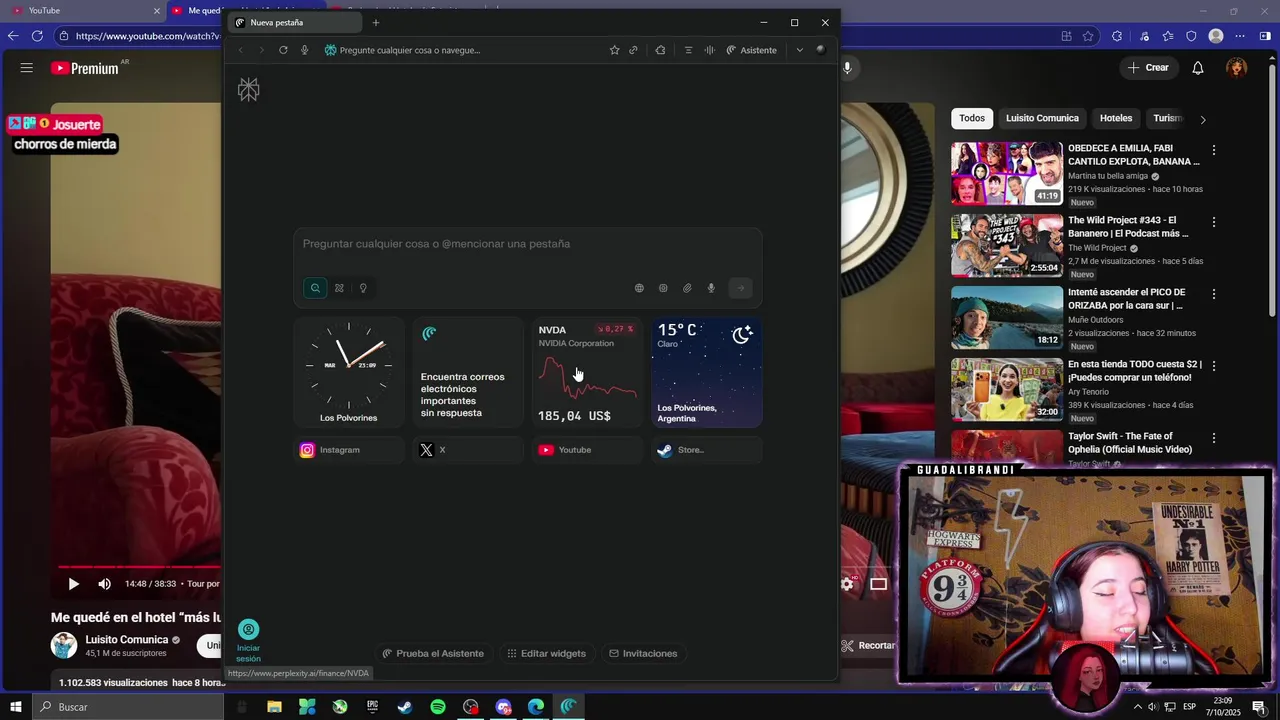This screenshot has width=1280, height=720.
Task: Click the microphone icon in Comet address bar
Action: pyautogui.click(x=305, y=50)
